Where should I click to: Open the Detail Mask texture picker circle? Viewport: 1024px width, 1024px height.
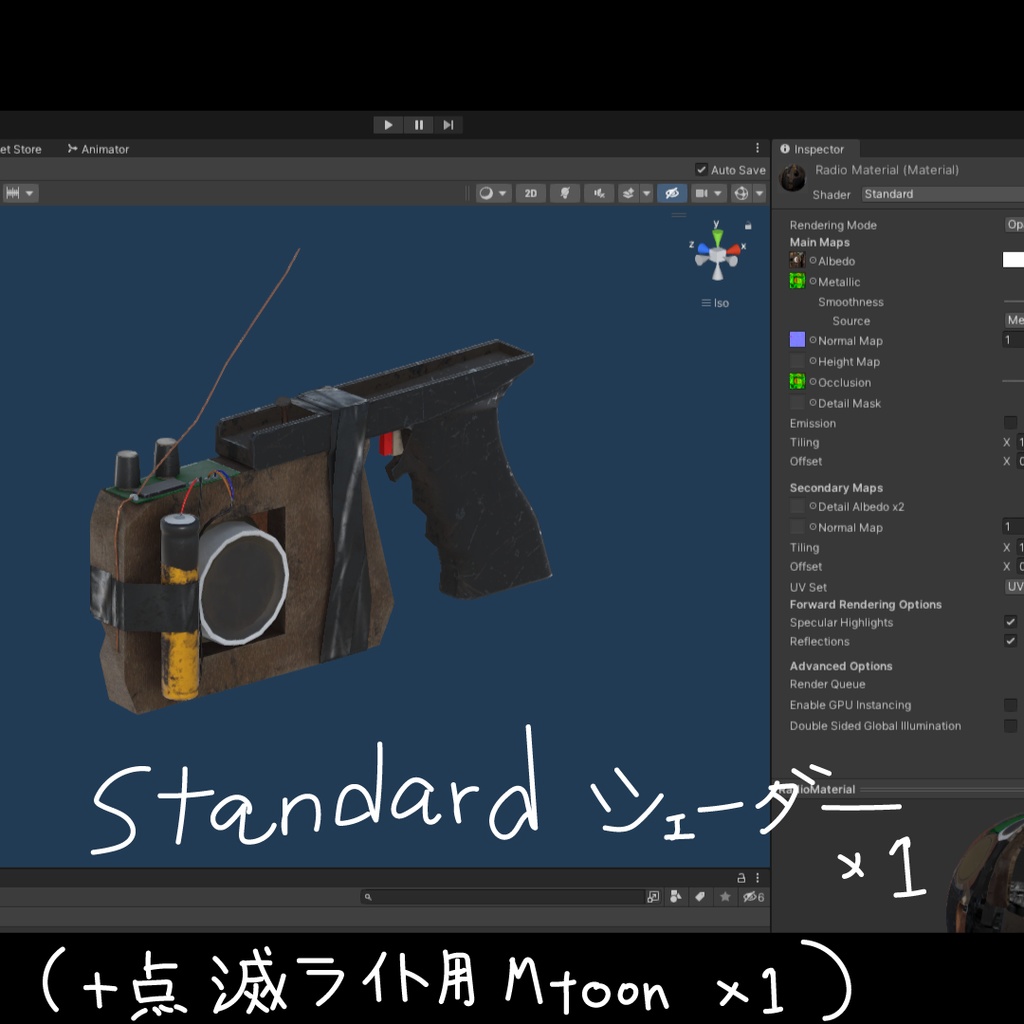point(813,402)
